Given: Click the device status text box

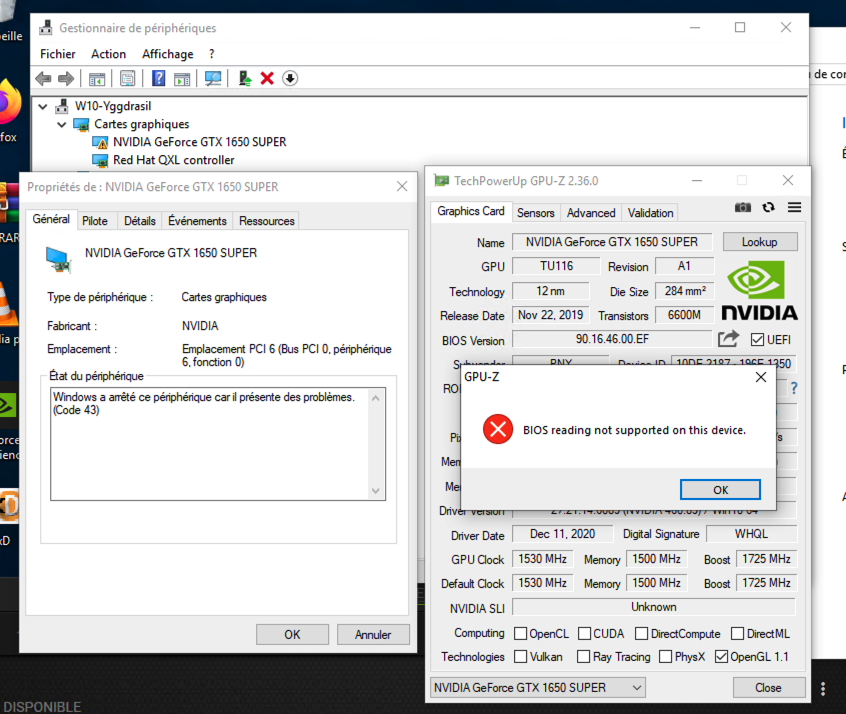Looking at the screenshot, I should pos(218,444).
